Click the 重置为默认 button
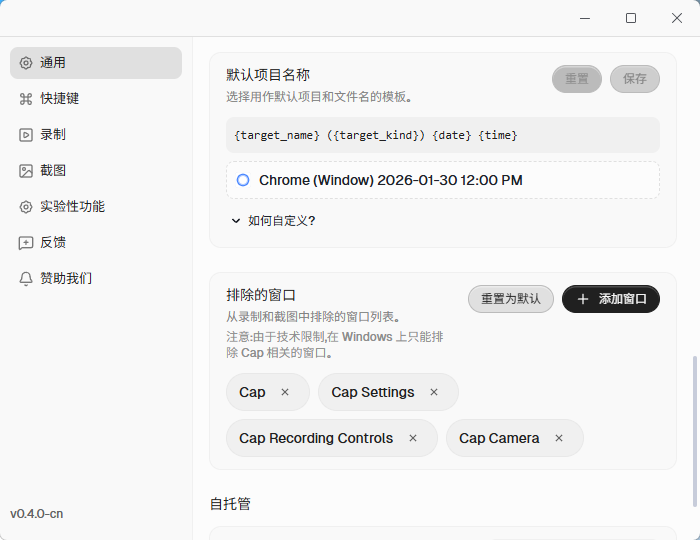 510,299
